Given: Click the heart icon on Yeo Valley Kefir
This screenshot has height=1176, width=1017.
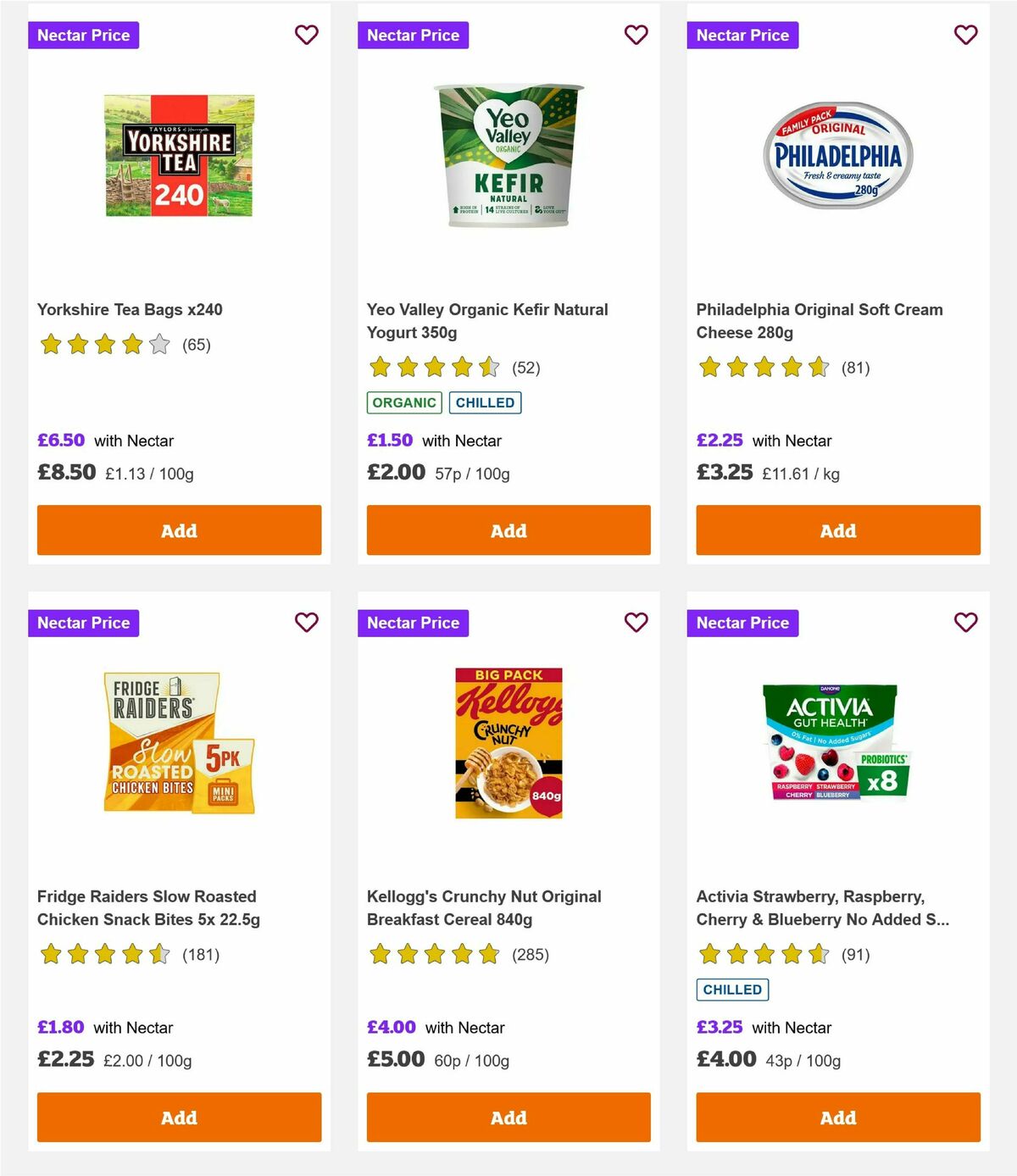Looking at the screenshot, I should [636, 35].
